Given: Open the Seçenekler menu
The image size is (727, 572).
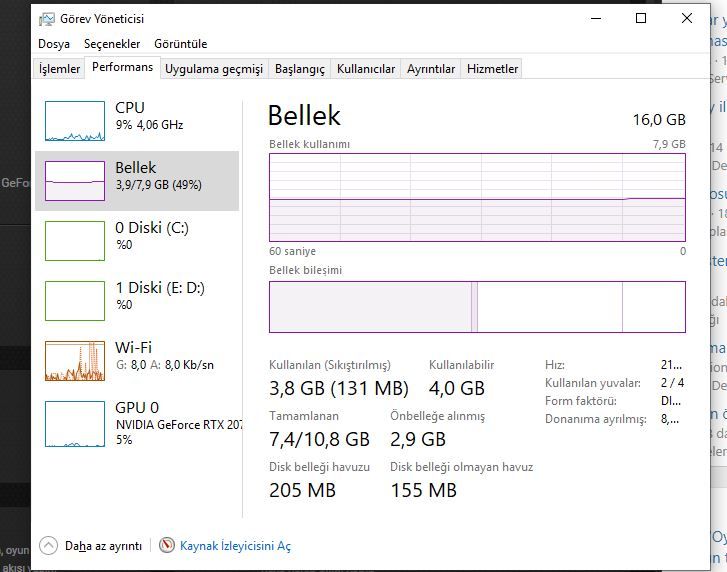Looking at the screenshot, I should point(112,44).
